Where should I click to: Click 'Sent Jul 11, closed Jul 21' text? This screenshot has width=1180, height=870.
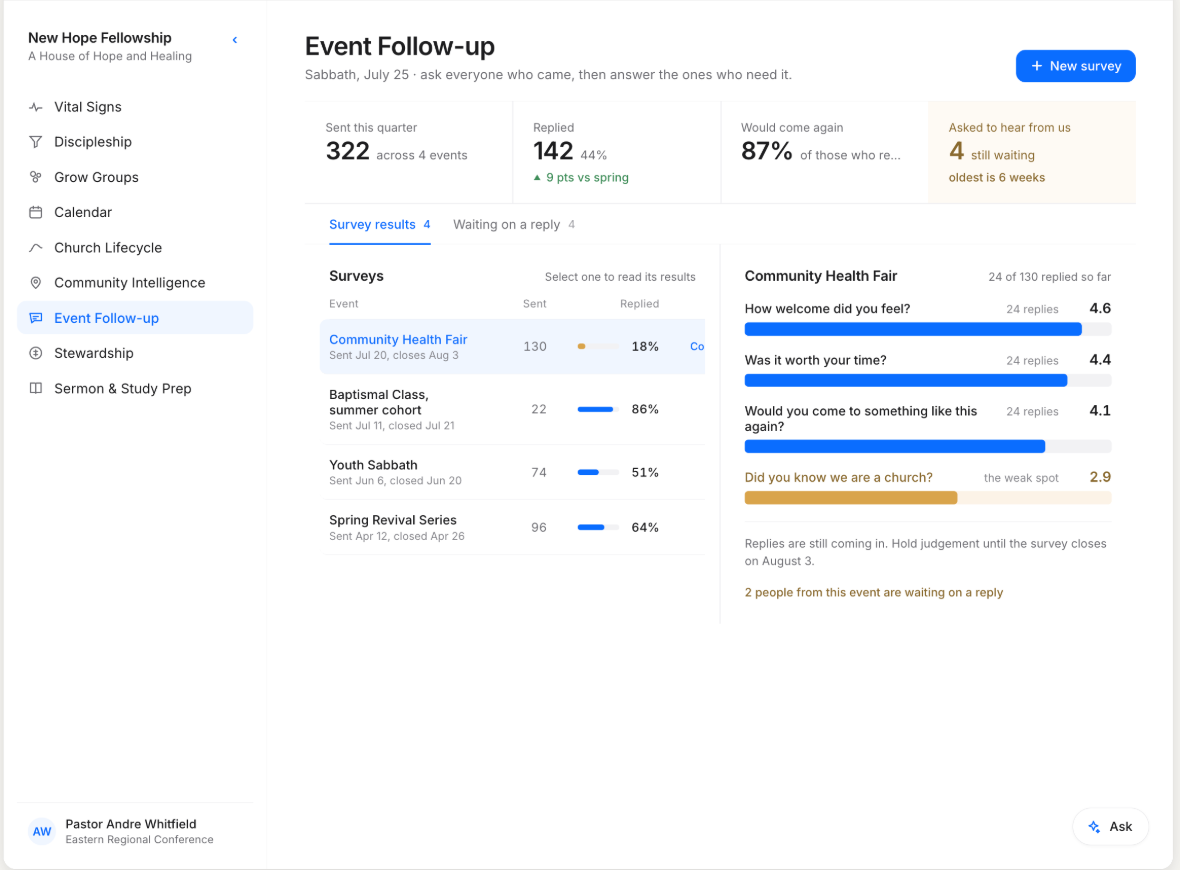[391, 426]
